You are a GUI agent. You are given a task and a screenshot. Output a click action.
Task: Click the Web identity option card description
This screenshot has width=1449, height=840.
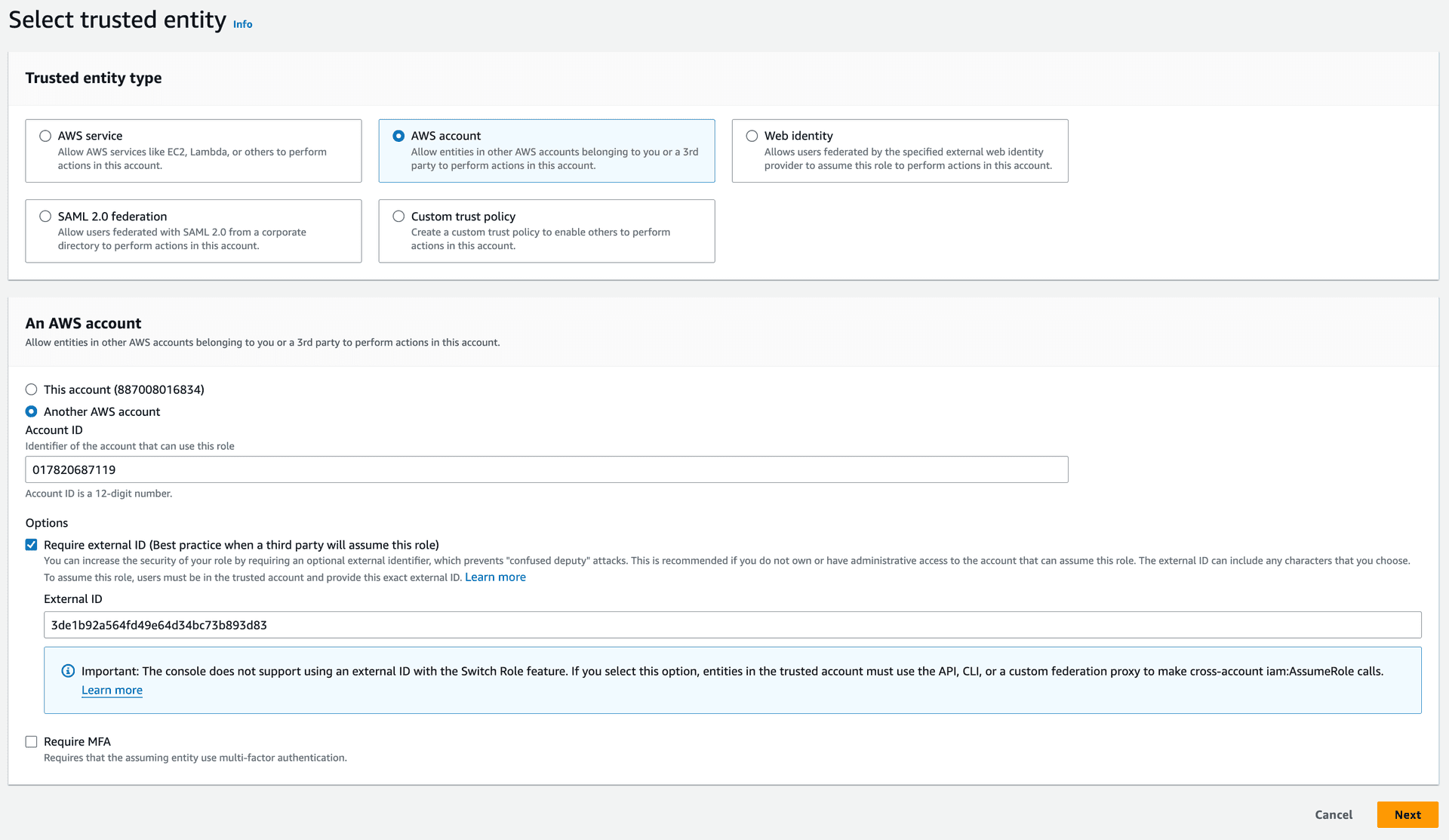908,158
